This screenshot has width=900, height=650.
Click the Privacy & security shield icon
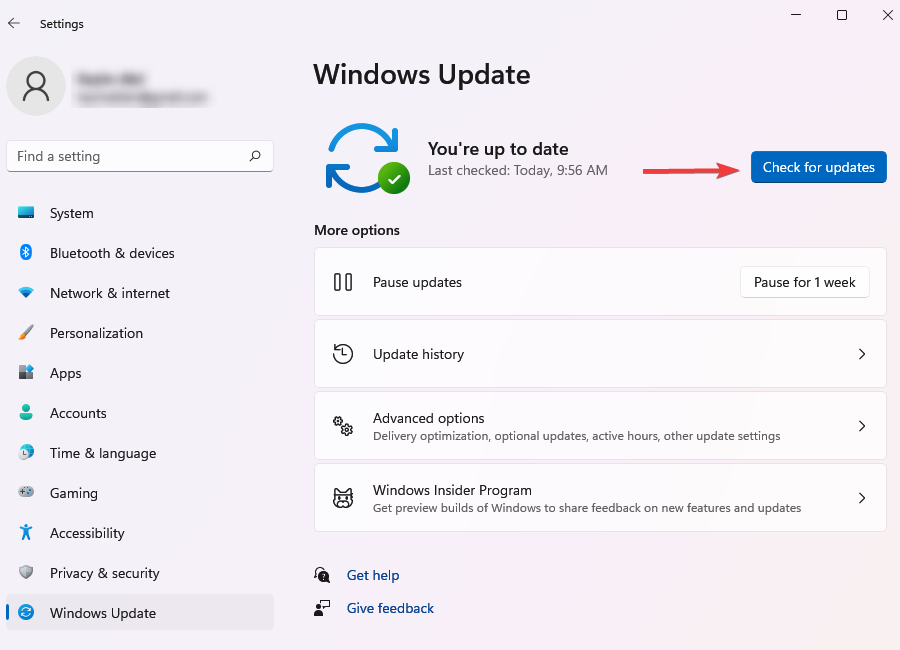26,572
